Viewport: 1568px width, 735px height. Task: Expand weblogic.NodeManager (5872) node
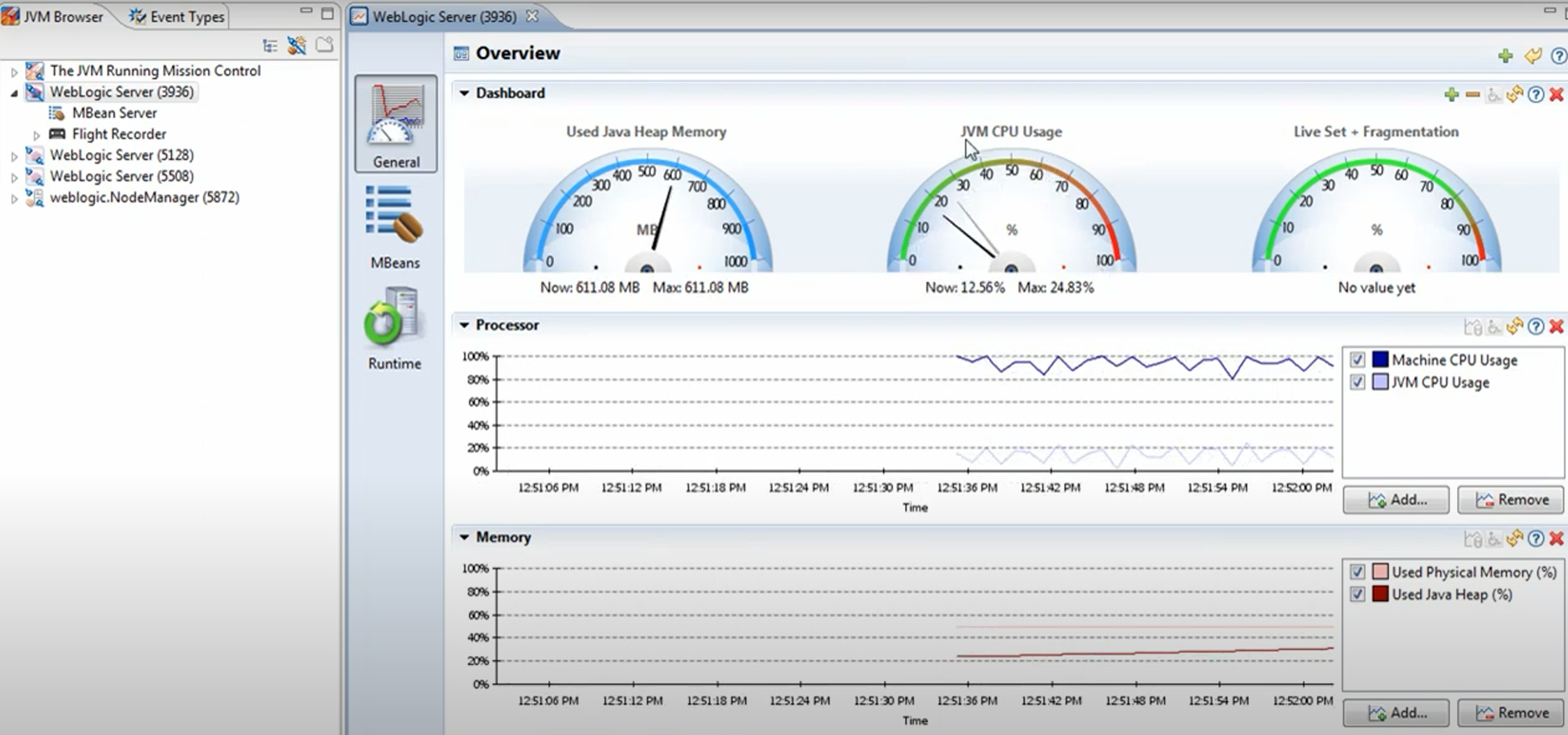[x=14, y=198]
